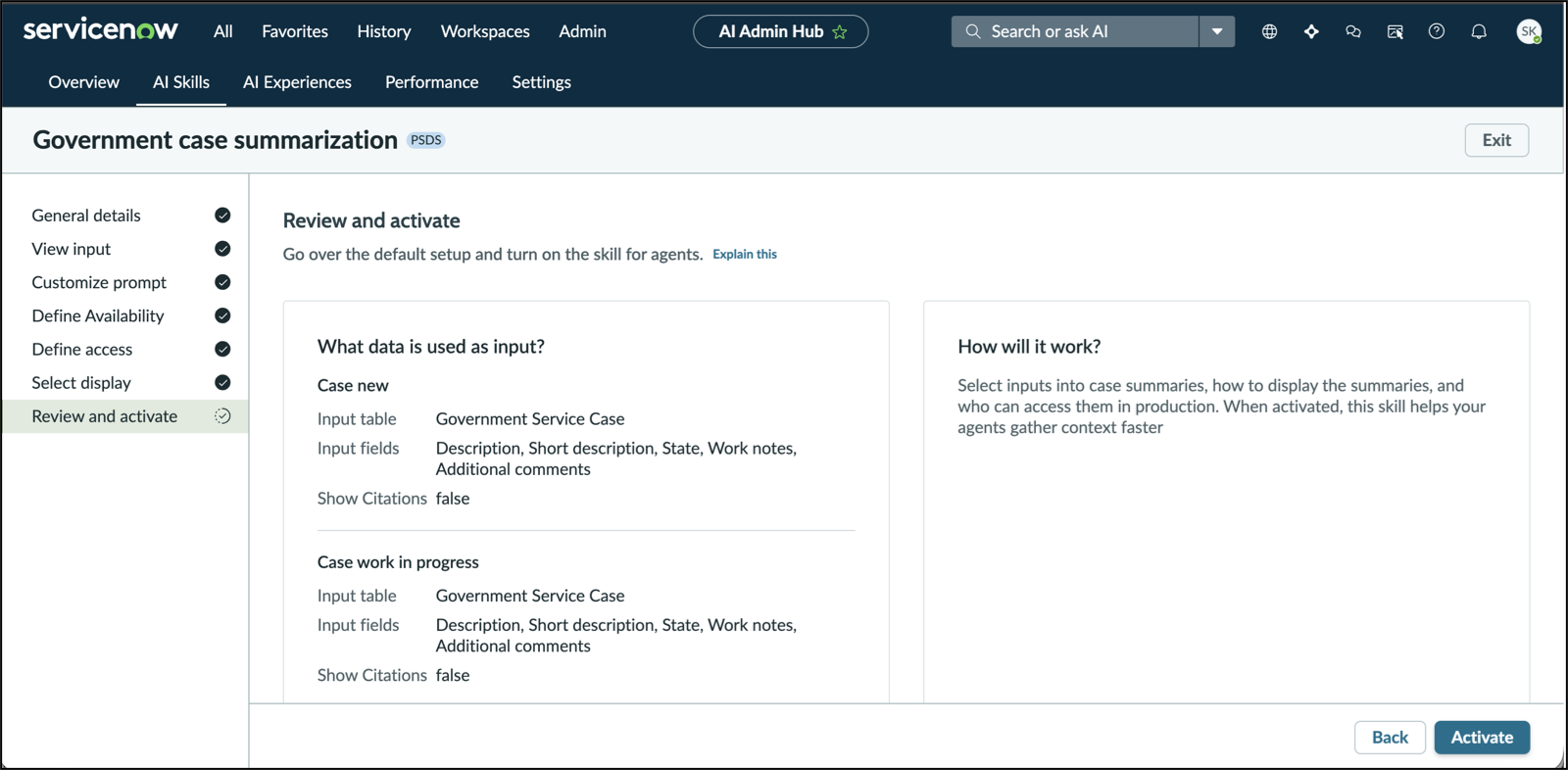Go to General details step
The image size is (1568, 770).
(x=86, y=216)
